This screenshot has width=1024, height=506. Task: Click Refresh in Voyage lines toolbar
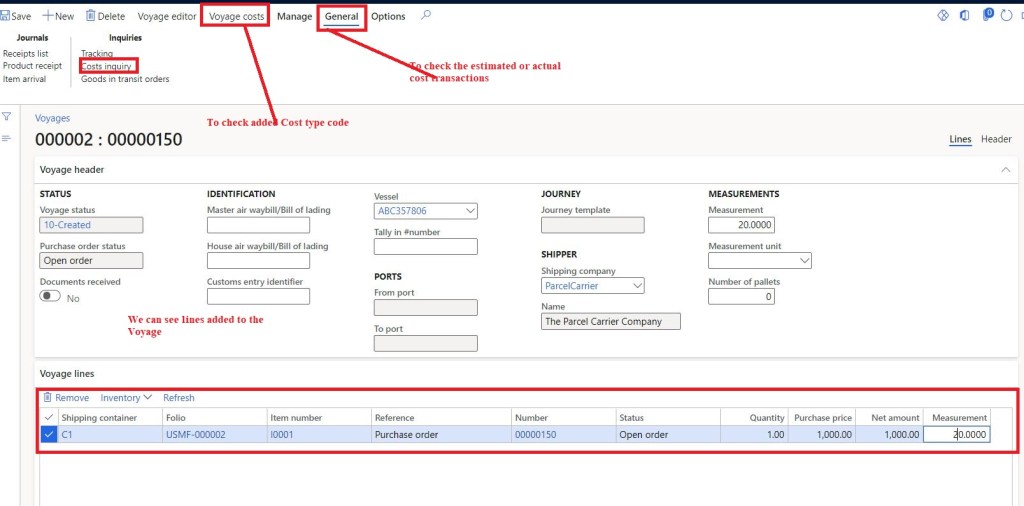coord(179,398)
